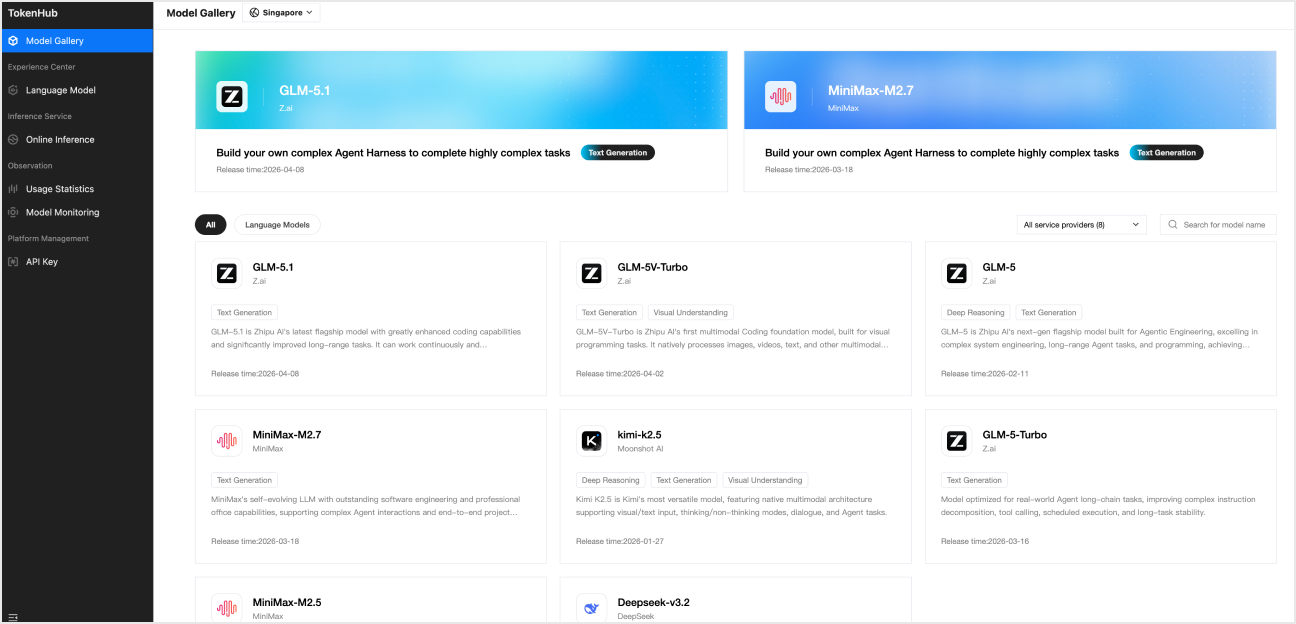This screenshot has height=624, width=1296.
Task: Click the Text Generation tag on the GLM-5-Turbo card
Action: 974,480
